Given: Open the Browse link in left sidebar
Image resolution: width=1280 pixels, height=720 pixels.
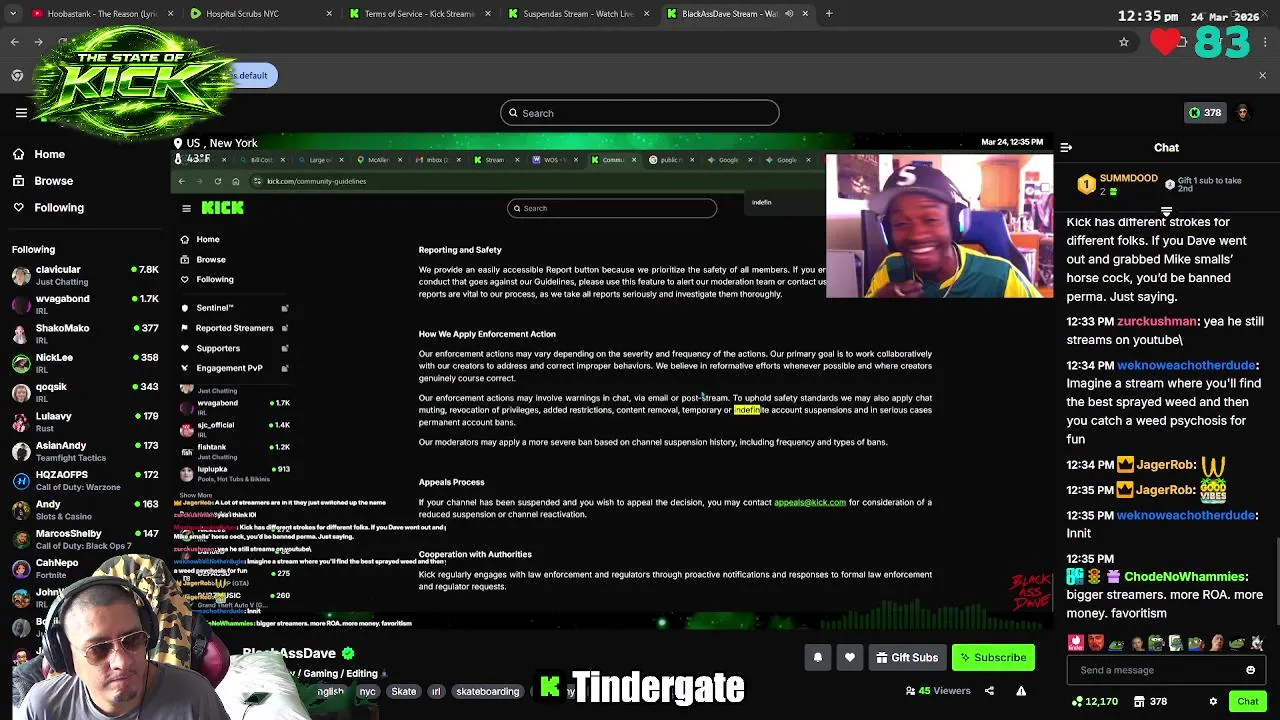Looking at the screenshot, I should (54, 181).
